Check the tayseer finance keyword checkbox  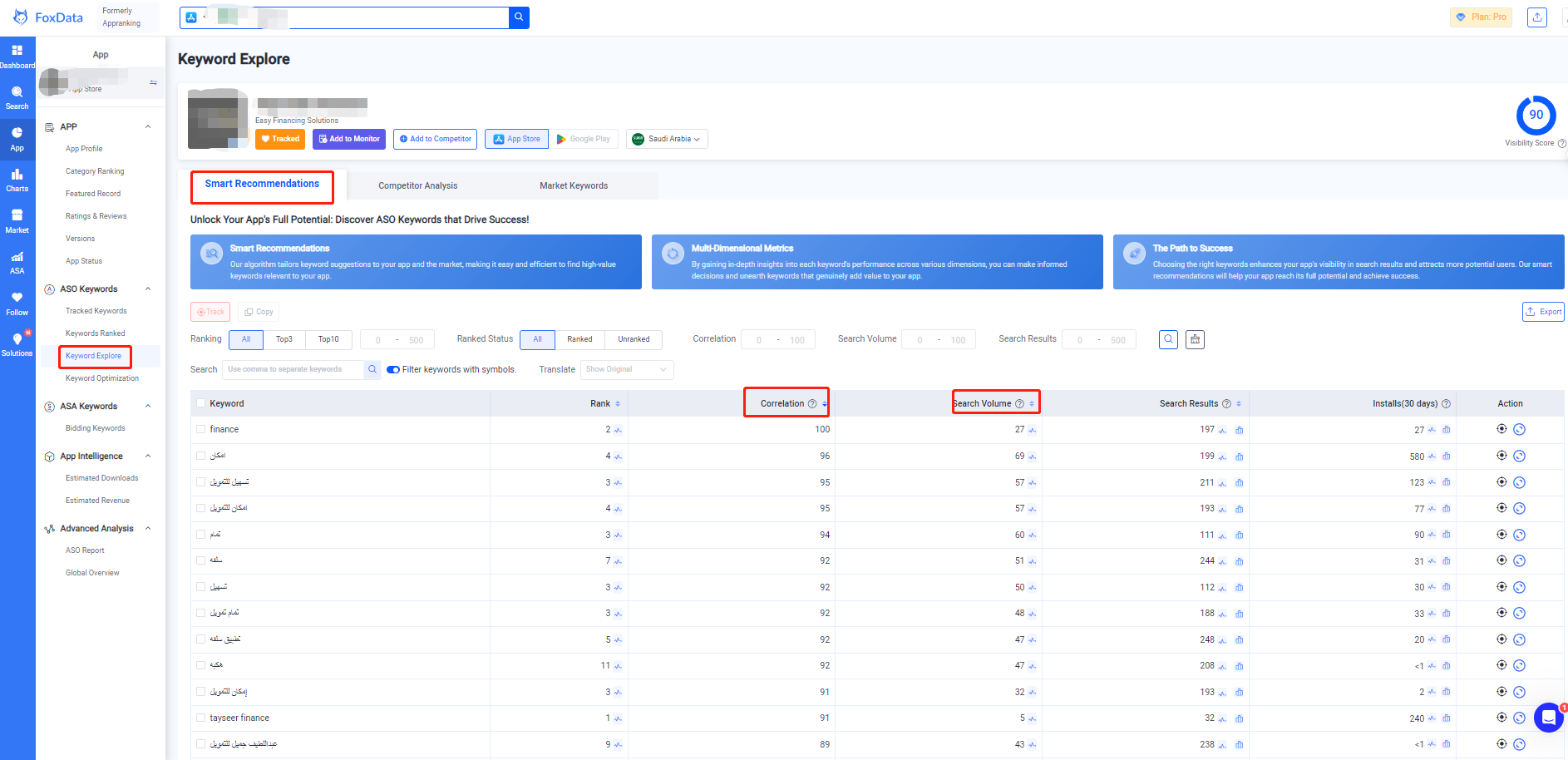point(200,718)
